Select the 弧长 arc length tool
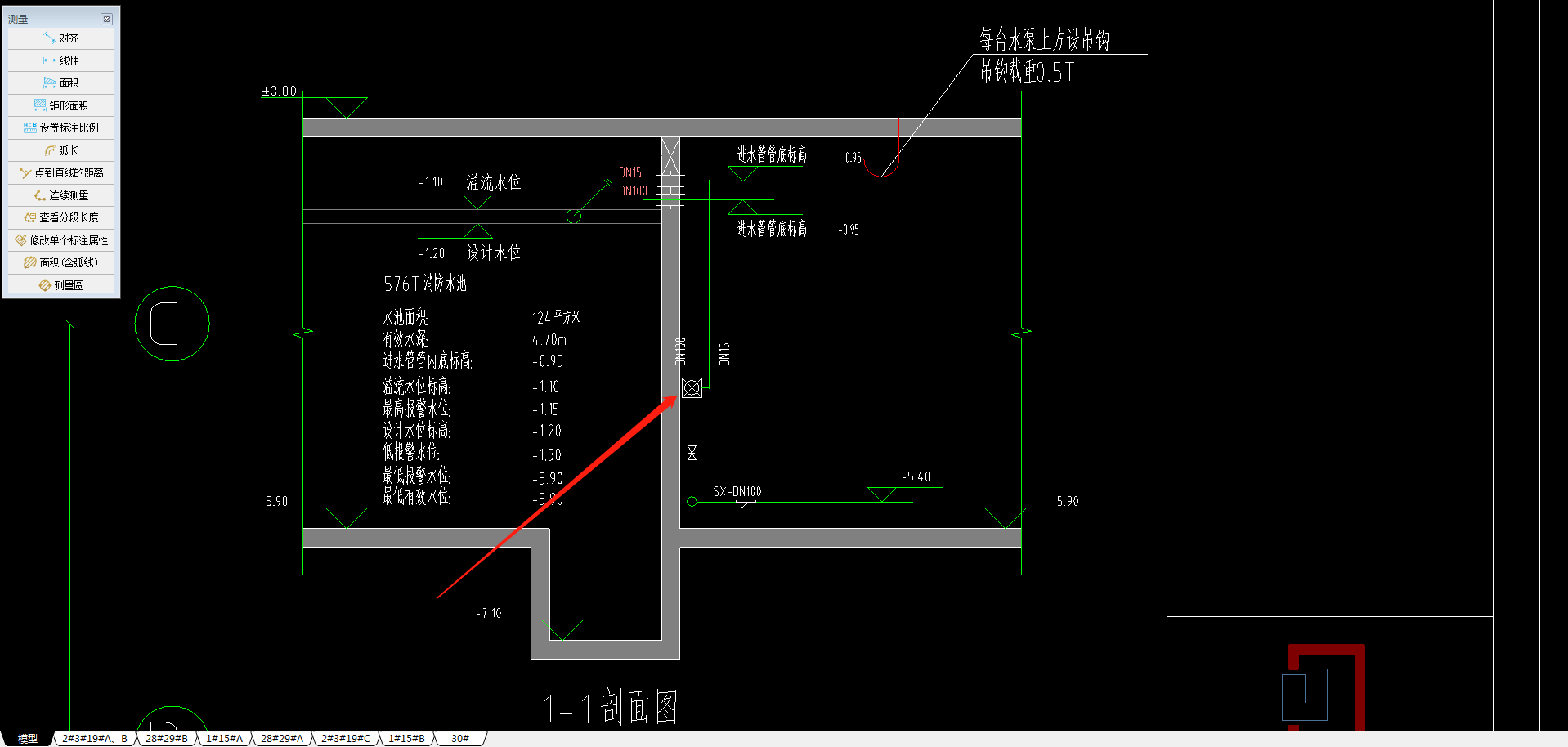 [x=61, y=150]
